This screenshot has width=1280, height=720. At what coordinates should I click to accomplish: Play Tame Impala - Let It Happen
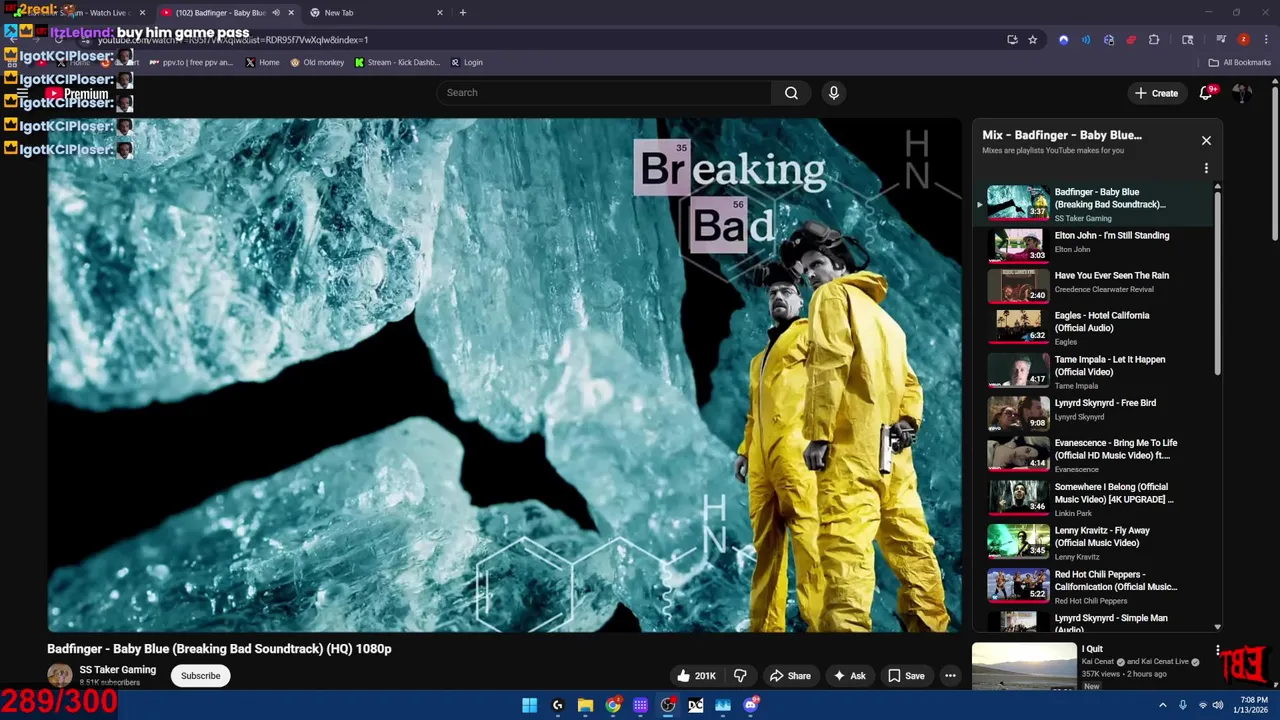click(x=1095, y=371)
